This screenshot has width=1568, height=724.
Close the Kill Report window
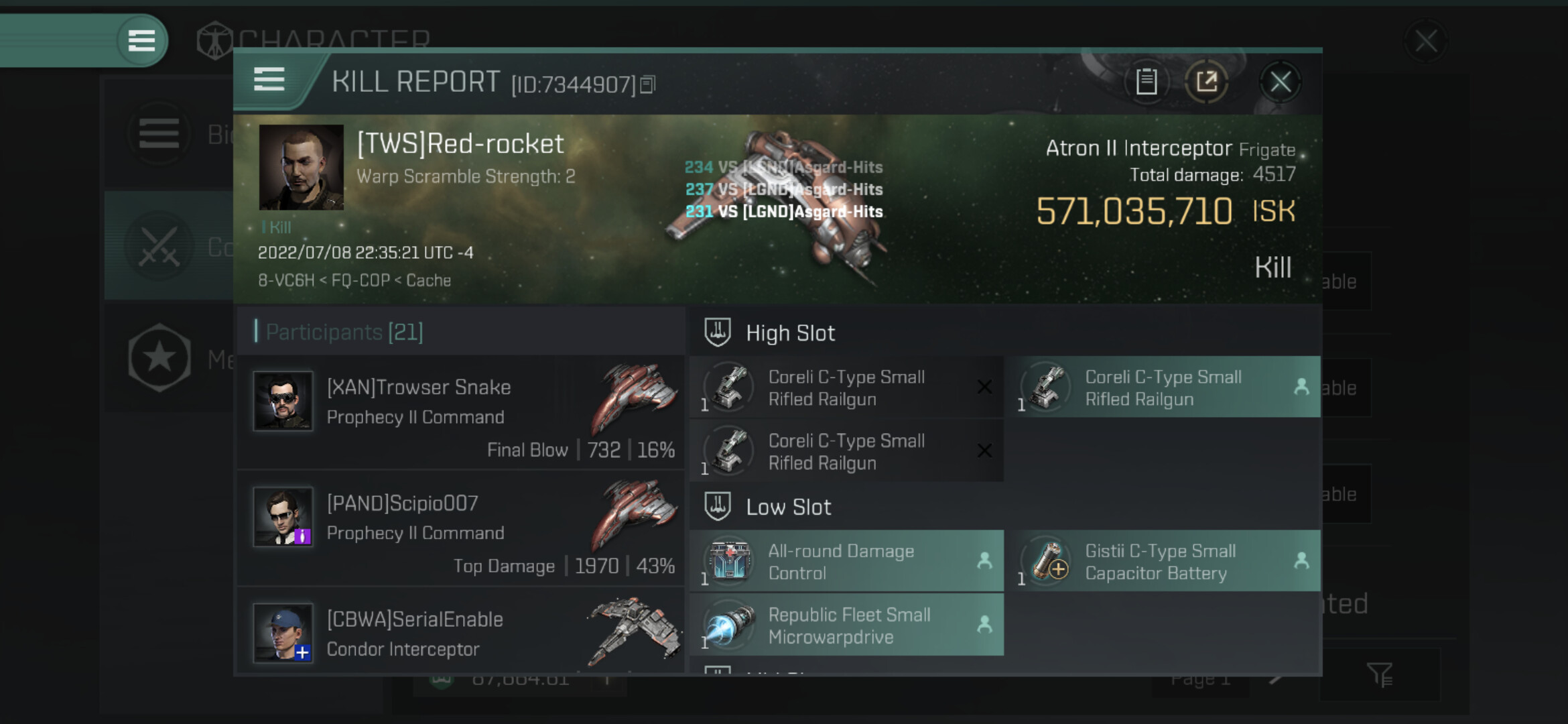[x=1280, y=82]
